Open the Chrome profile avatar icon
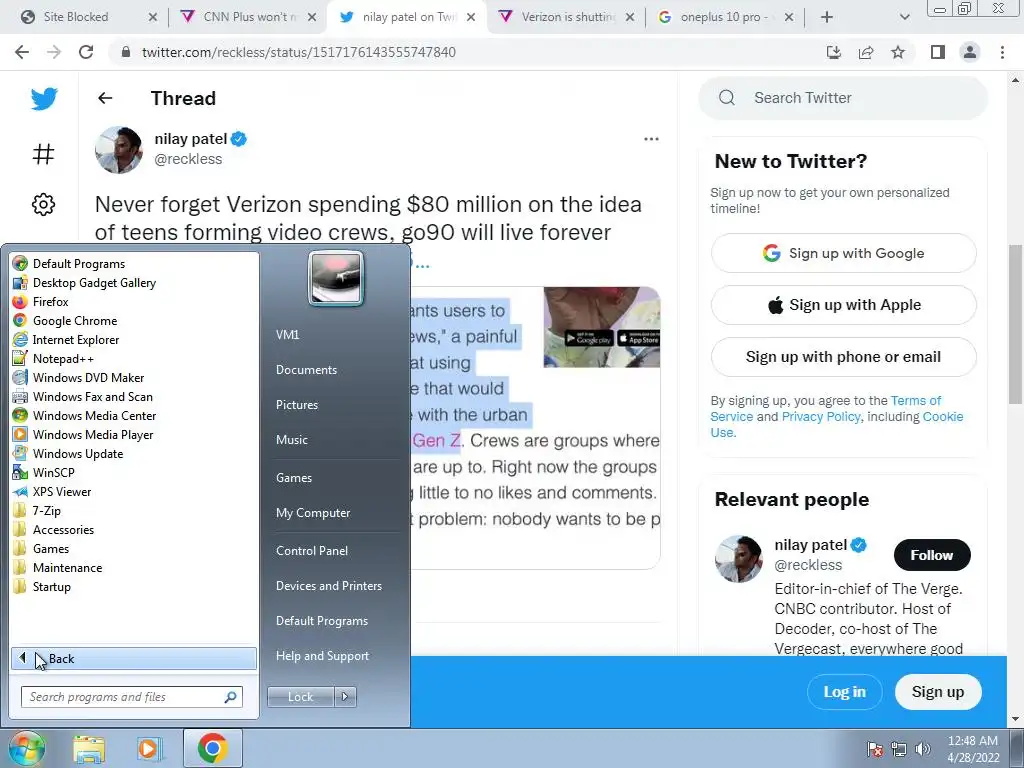The width and height of the screenshot is (1024, 768). [970, 52]
